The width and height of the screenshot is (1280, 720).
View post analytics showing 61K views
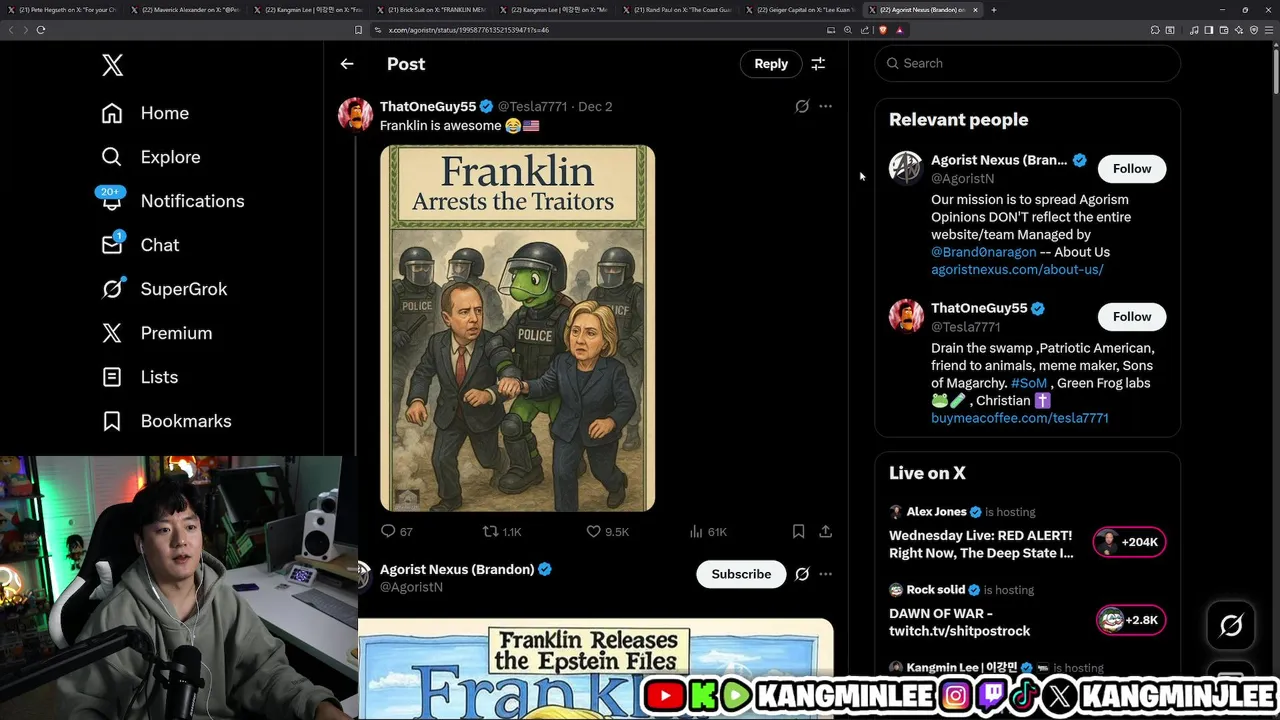click(x=708, y=532)
